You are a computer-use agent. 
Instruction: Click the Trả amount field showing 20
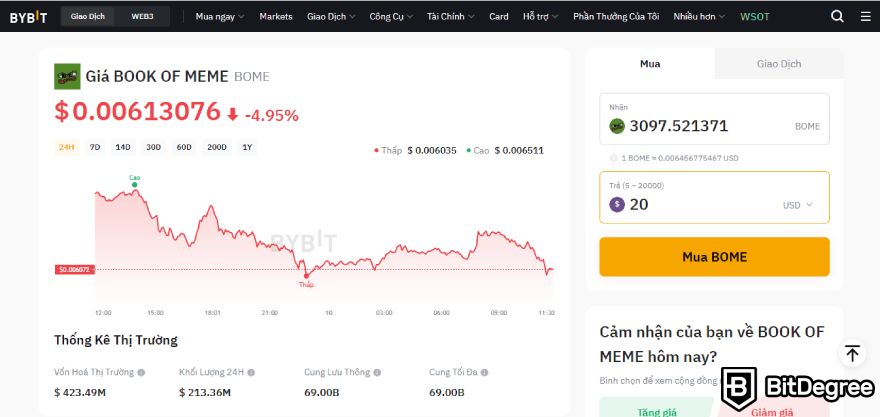(x=714, y=198)
